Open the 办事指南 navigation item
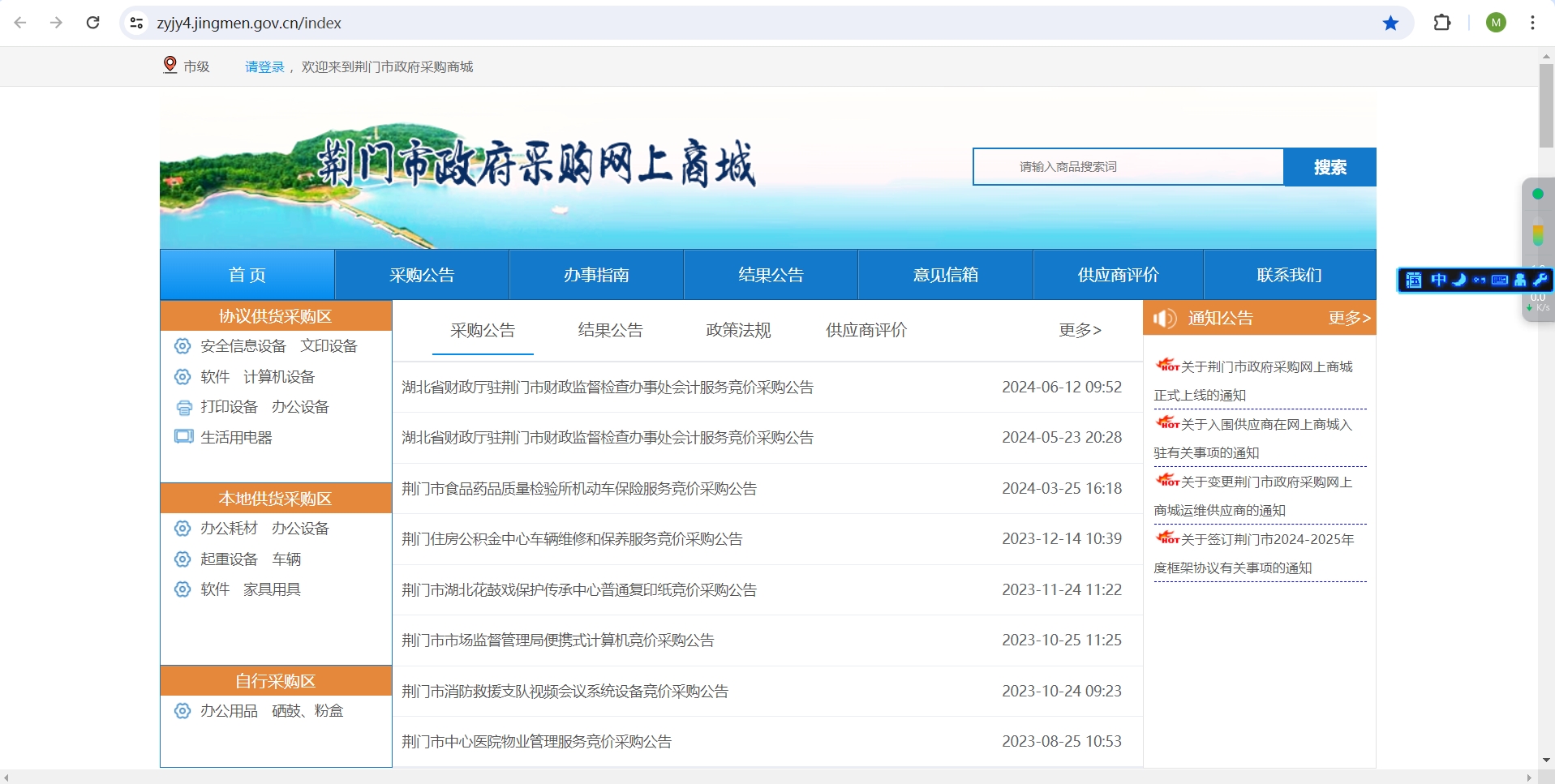Screen dimensions: 1555x784 click(596, 275)
